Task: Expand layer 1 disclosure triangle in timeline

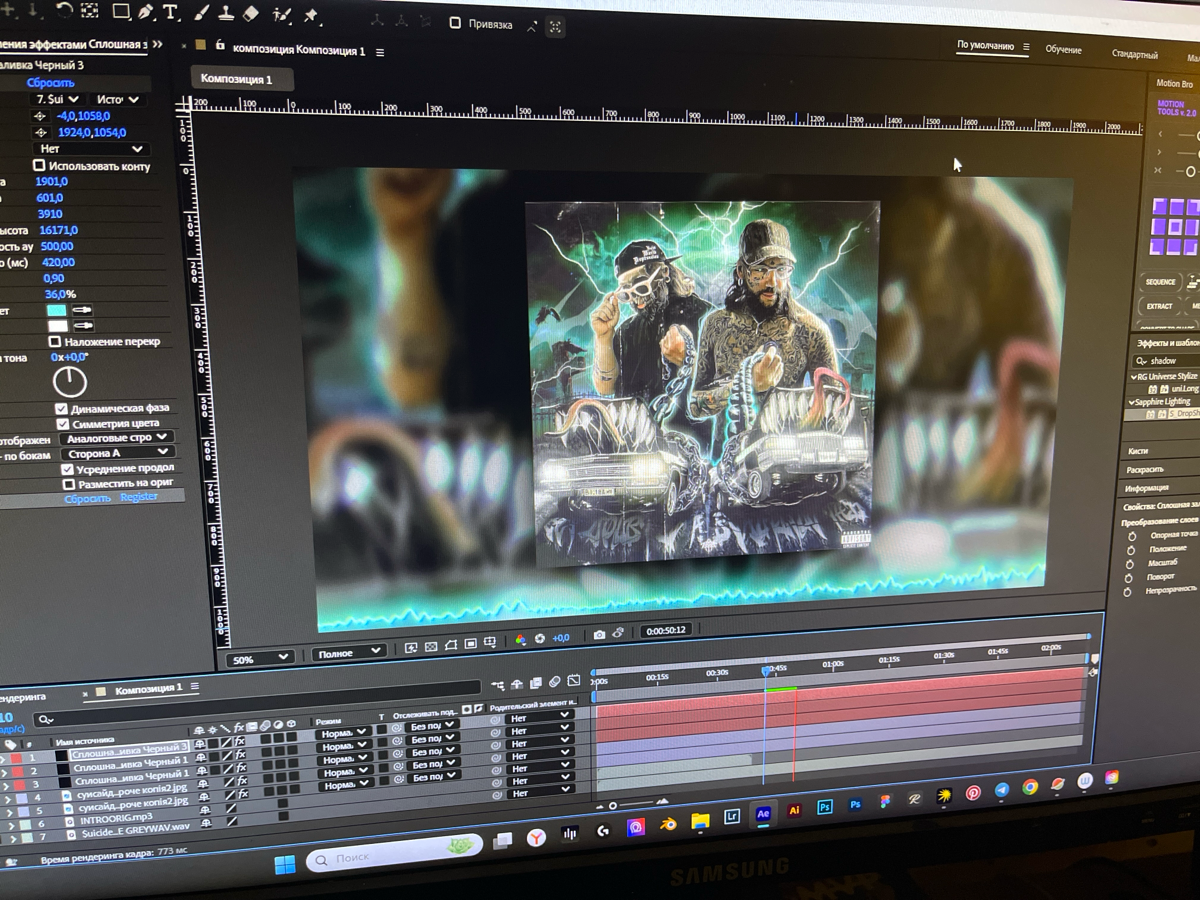Action: click(3, 759)
